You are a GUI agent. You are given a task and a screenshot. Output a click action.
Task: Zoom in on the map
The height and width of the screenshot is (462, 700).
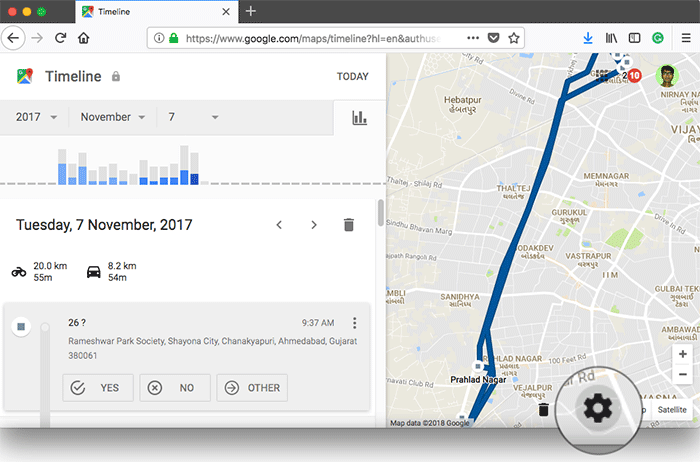[x=683, y=354]
